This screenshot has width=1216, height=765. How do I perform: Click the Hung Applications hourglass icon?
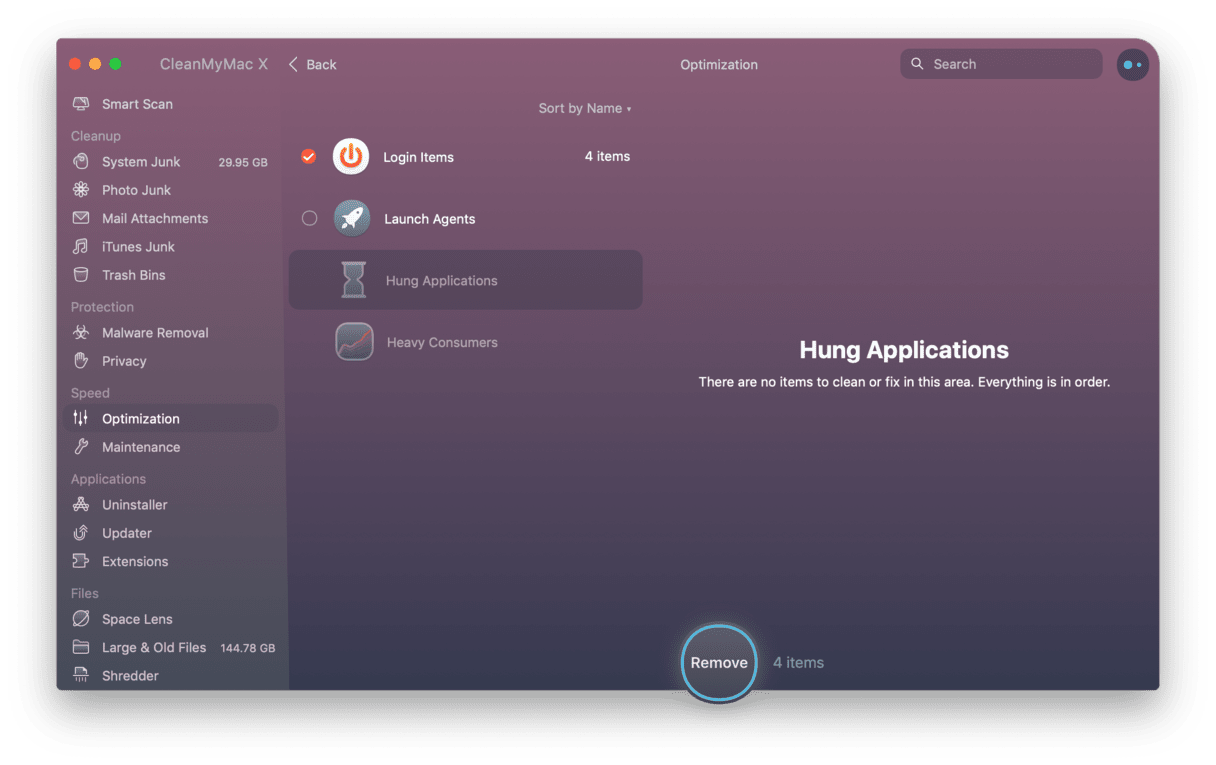(x=354, y=280)
